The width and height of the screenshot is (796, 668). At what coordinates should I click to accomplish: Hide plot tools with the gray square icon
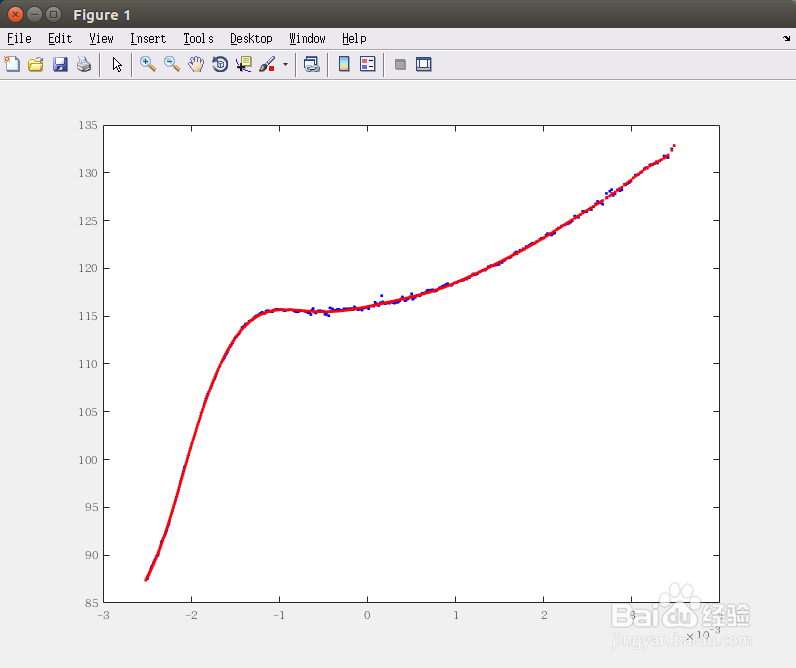(x=400, y=64)
